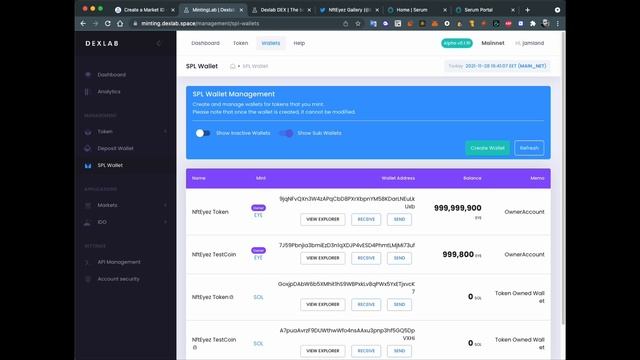The height and width of the screenshot is (360, 640).
Task: Click SEND for the A7puaAvrz wallet
Action: 399,351
